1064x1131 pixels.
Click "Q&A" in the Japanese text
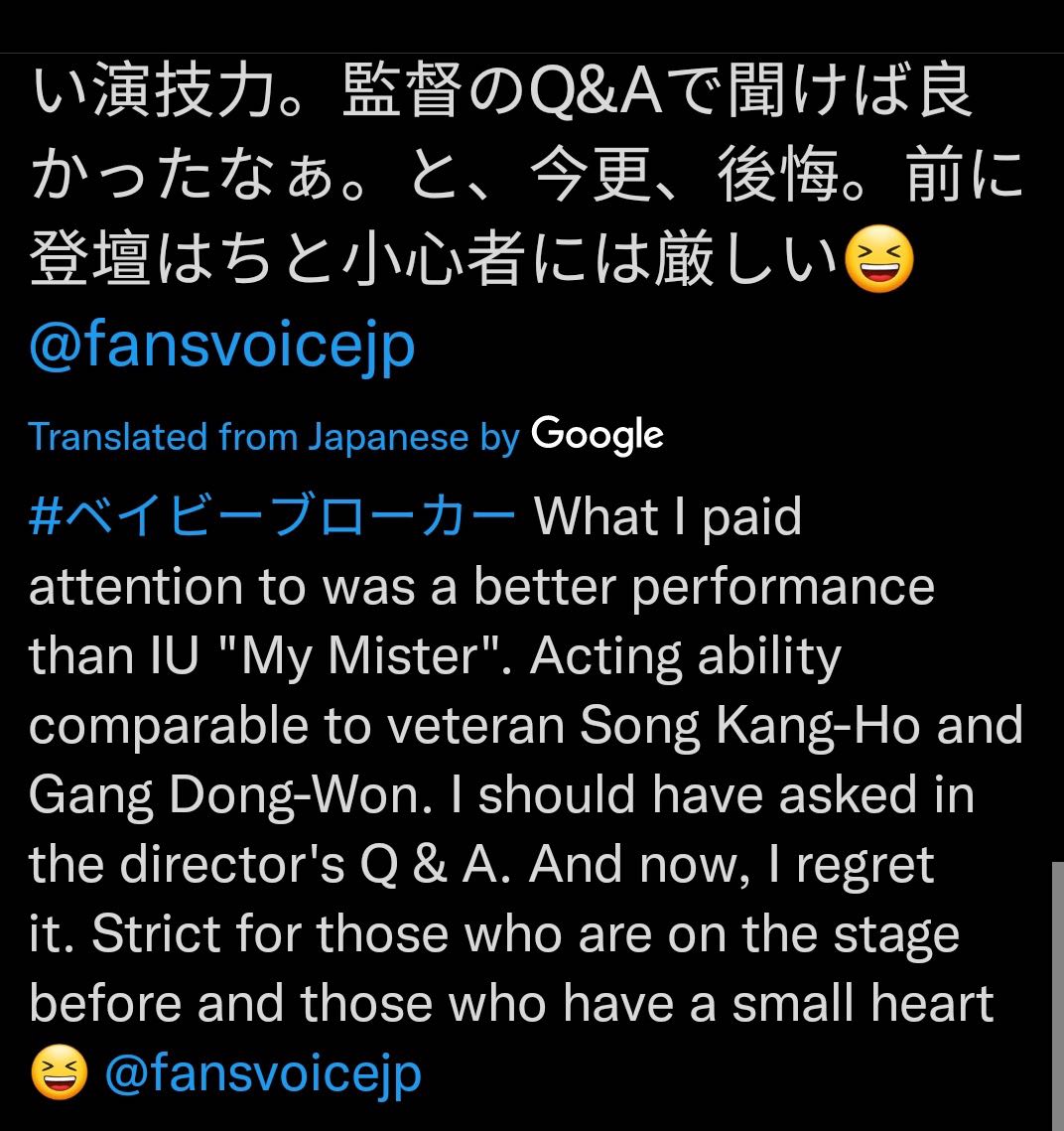595,91
